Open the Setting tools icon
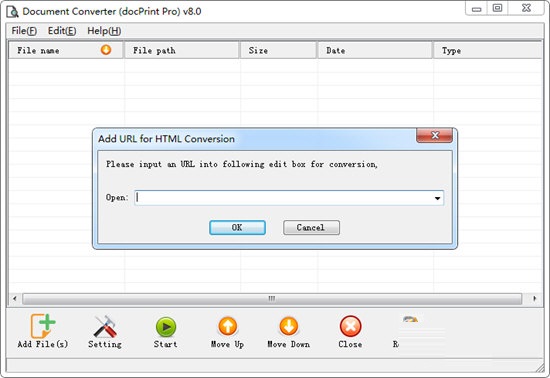550x378 pixels. point(105,326)
